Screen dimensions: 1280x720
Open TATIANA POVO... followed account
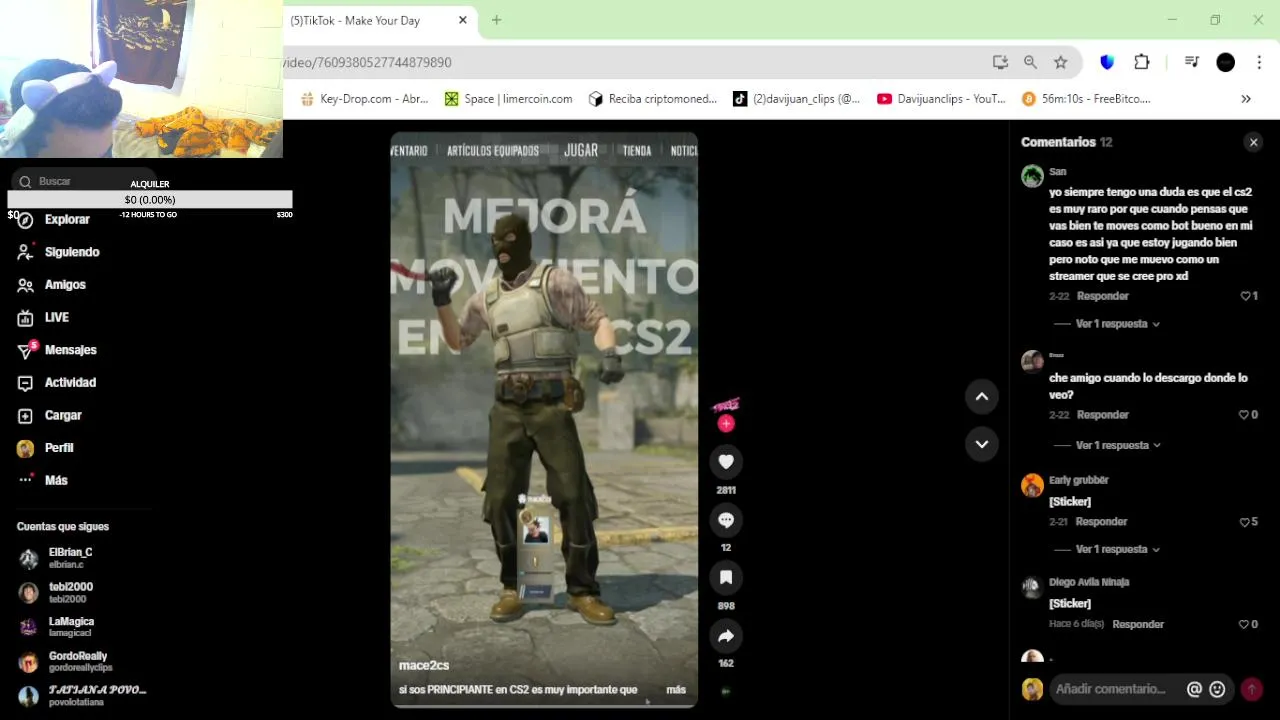[82, 696]
